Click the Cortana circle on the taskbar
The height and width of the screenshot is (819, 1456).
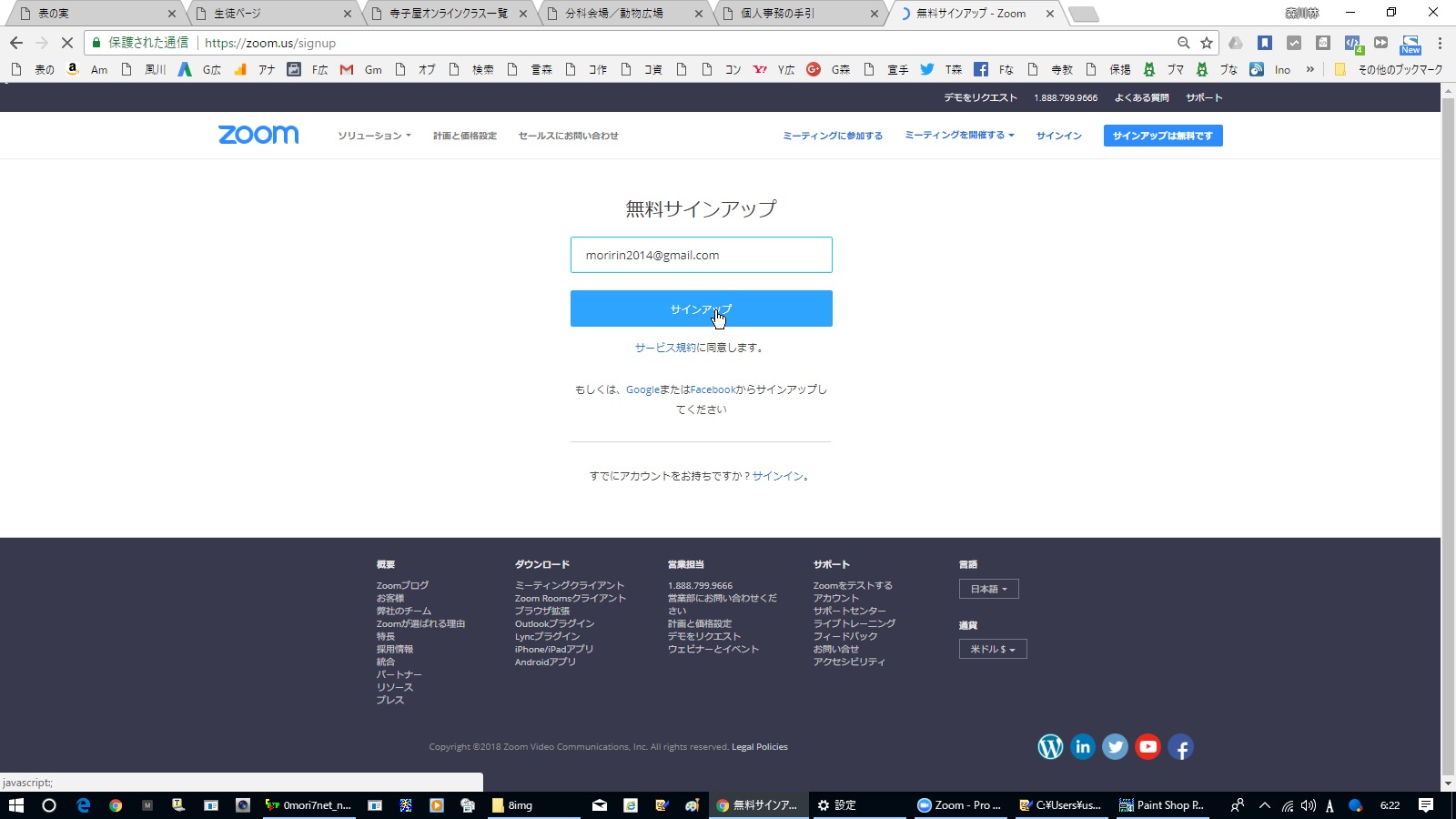[x=49, y=805]
